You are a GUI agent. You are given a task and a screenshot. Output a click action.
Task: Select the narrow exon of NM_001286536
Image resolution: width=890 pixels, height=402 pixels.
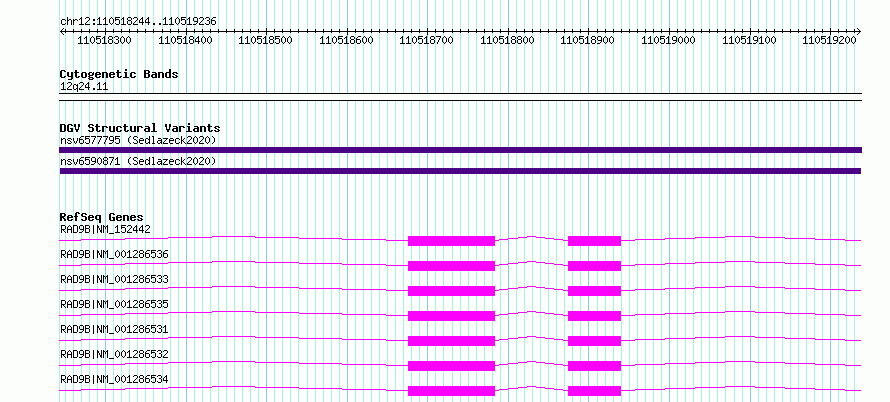pos(594,266)
